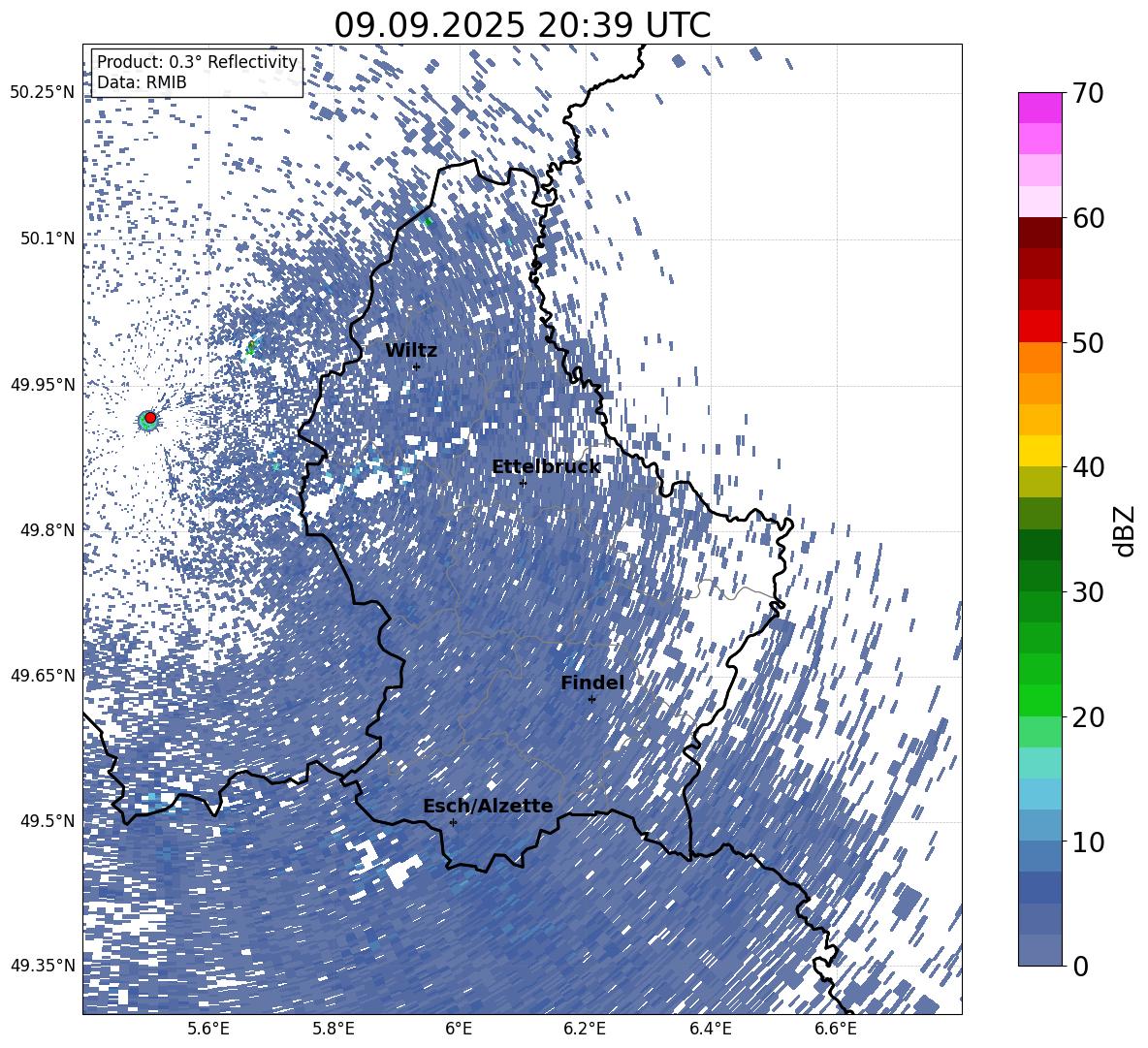The height and width of the screenshot is (1048, 1148).
Task: Click the colorbar tick label 10
Action: pyautogui.click(x=1088, y=842)
